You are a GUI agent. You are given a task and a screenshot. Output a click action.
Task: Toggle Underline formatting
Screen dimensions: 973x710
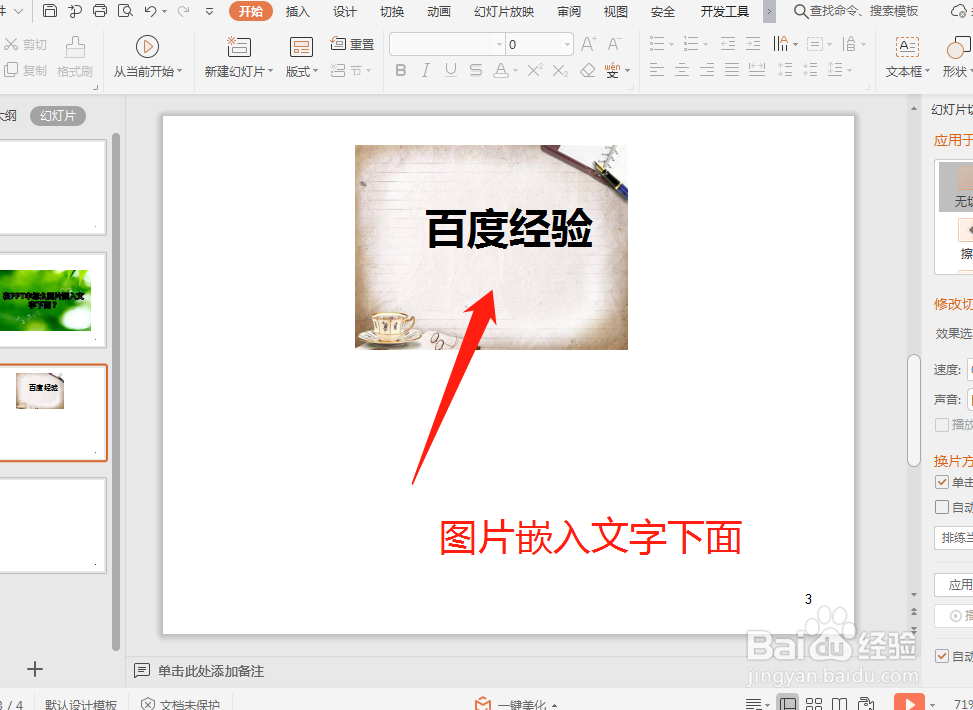451,70
